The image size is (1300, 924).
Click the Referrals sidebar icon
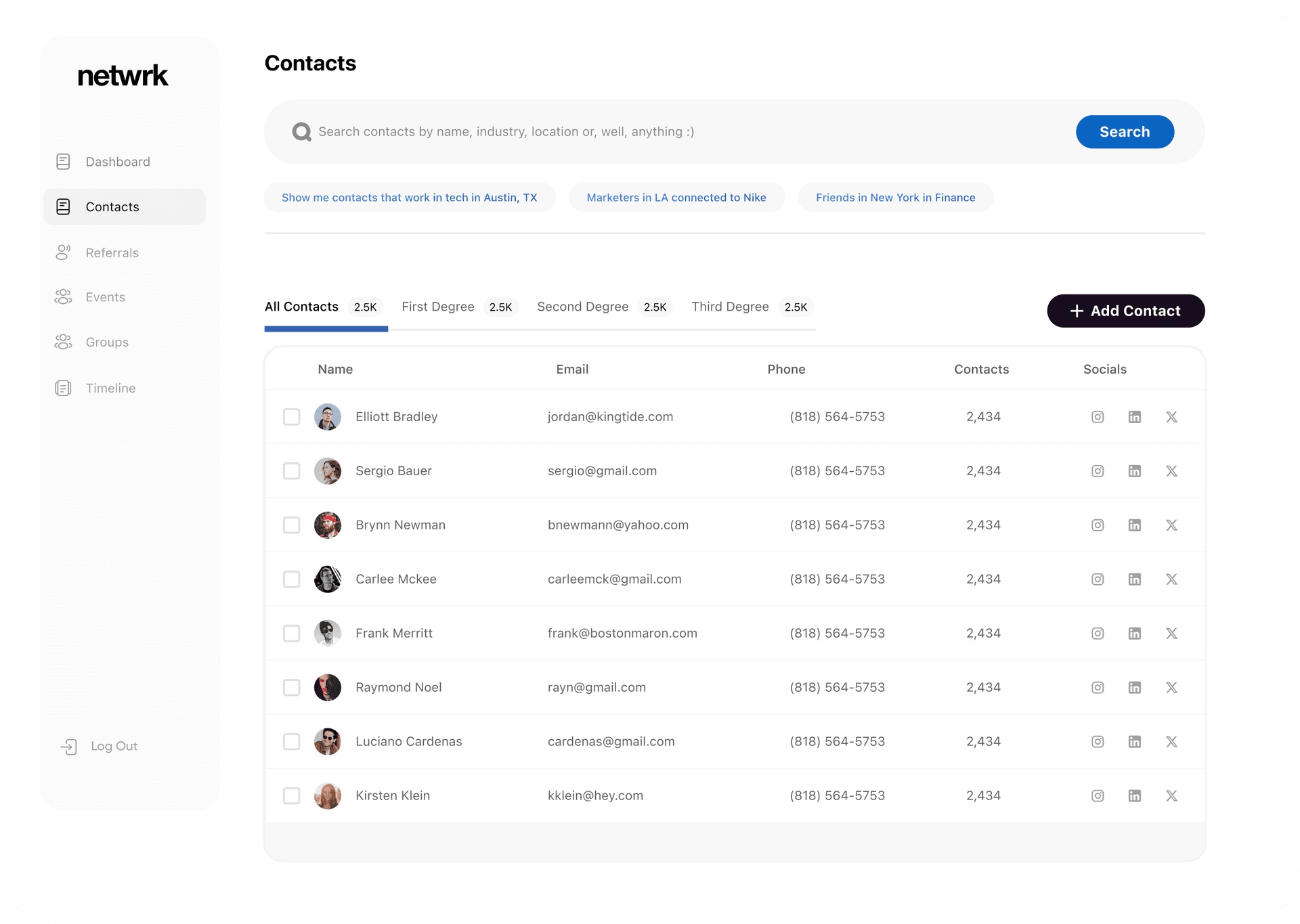tap(63, 252)
